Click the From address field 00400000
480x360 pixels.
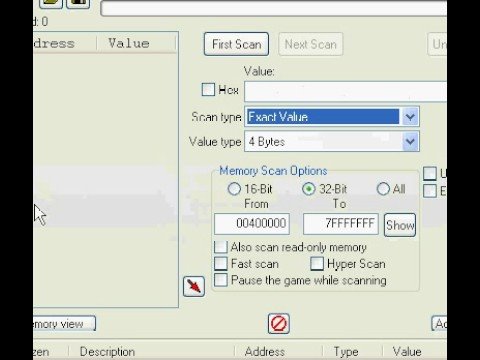point(252,224)
